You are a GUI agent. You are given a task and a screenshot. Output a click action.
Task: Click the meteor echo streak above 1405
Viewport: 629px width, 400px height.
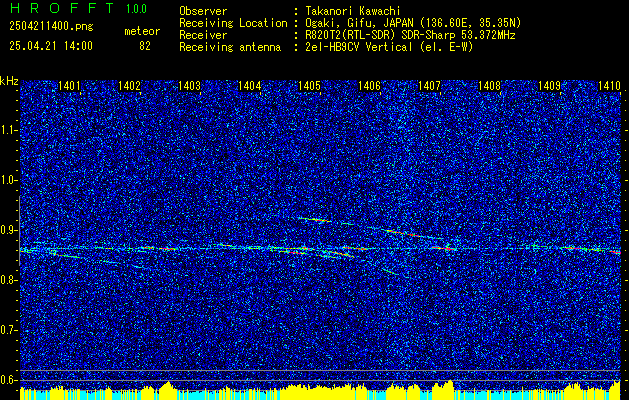coord(315,219)
